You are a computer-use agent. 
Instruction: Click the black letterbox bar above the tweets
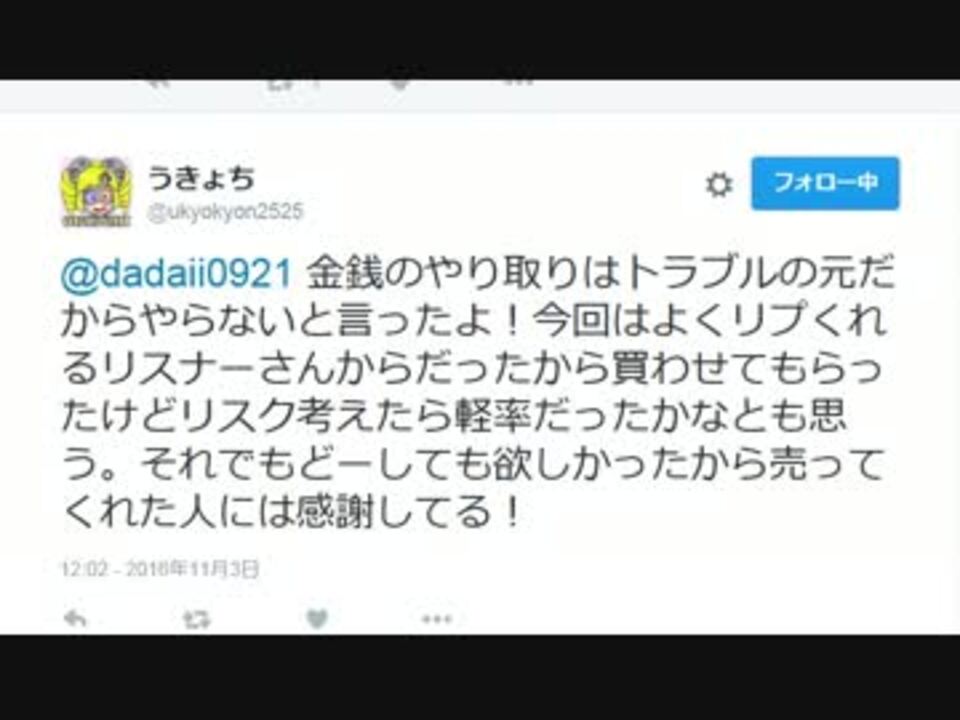click(480, 39)
